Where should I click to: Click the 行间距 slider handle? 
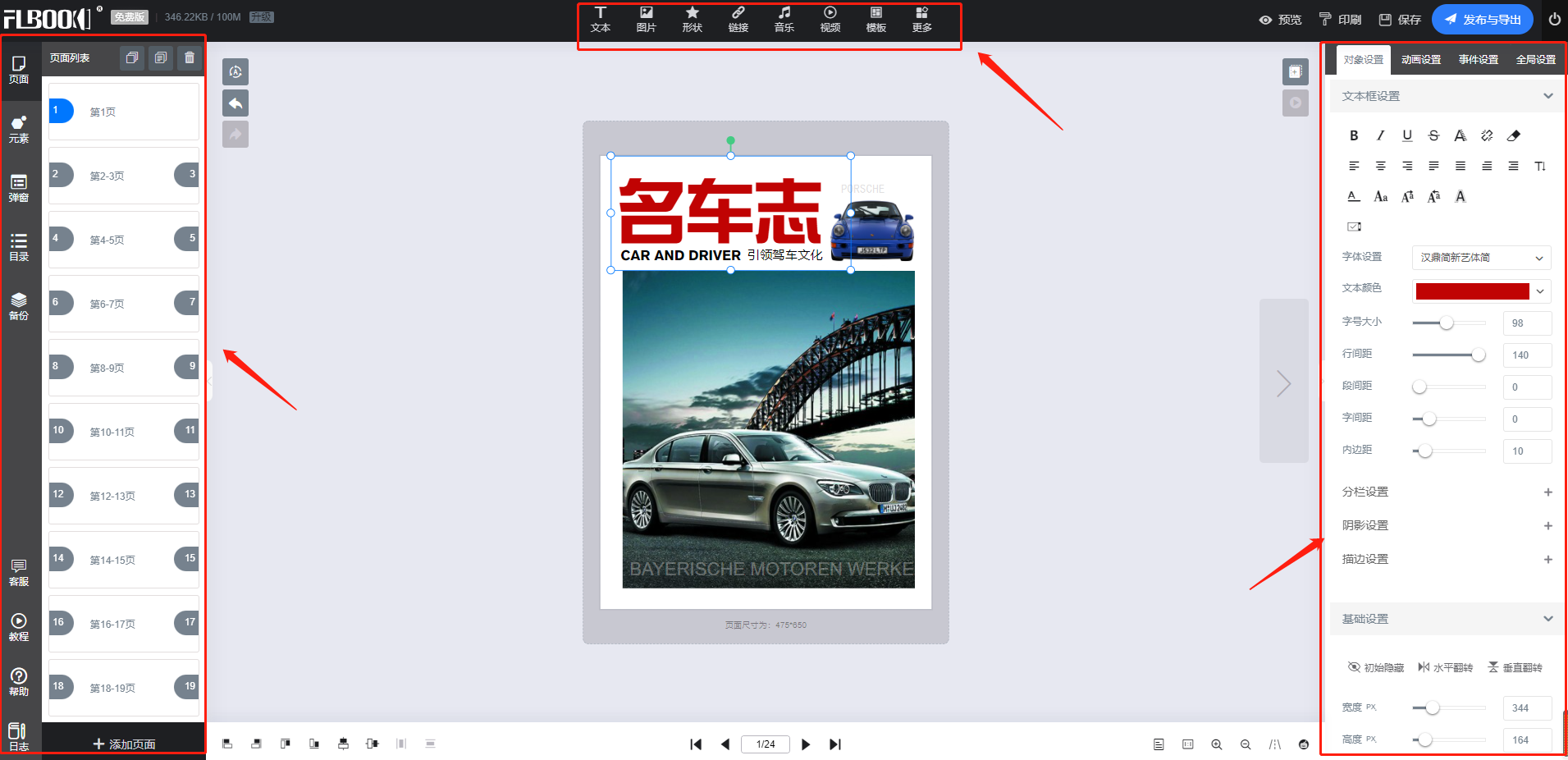click(x=1478, y=355)
